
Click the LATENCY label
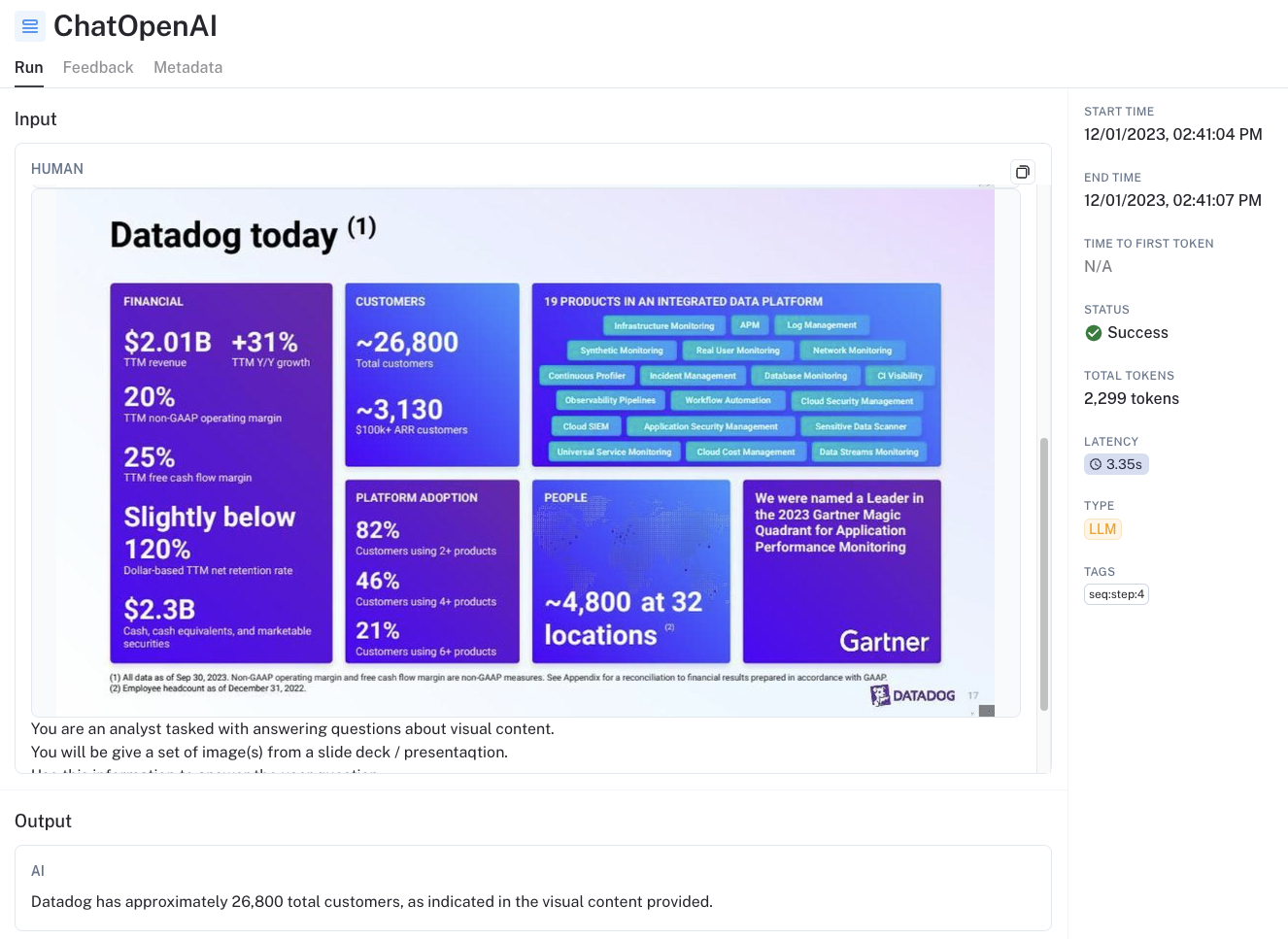coord(1111,442)
